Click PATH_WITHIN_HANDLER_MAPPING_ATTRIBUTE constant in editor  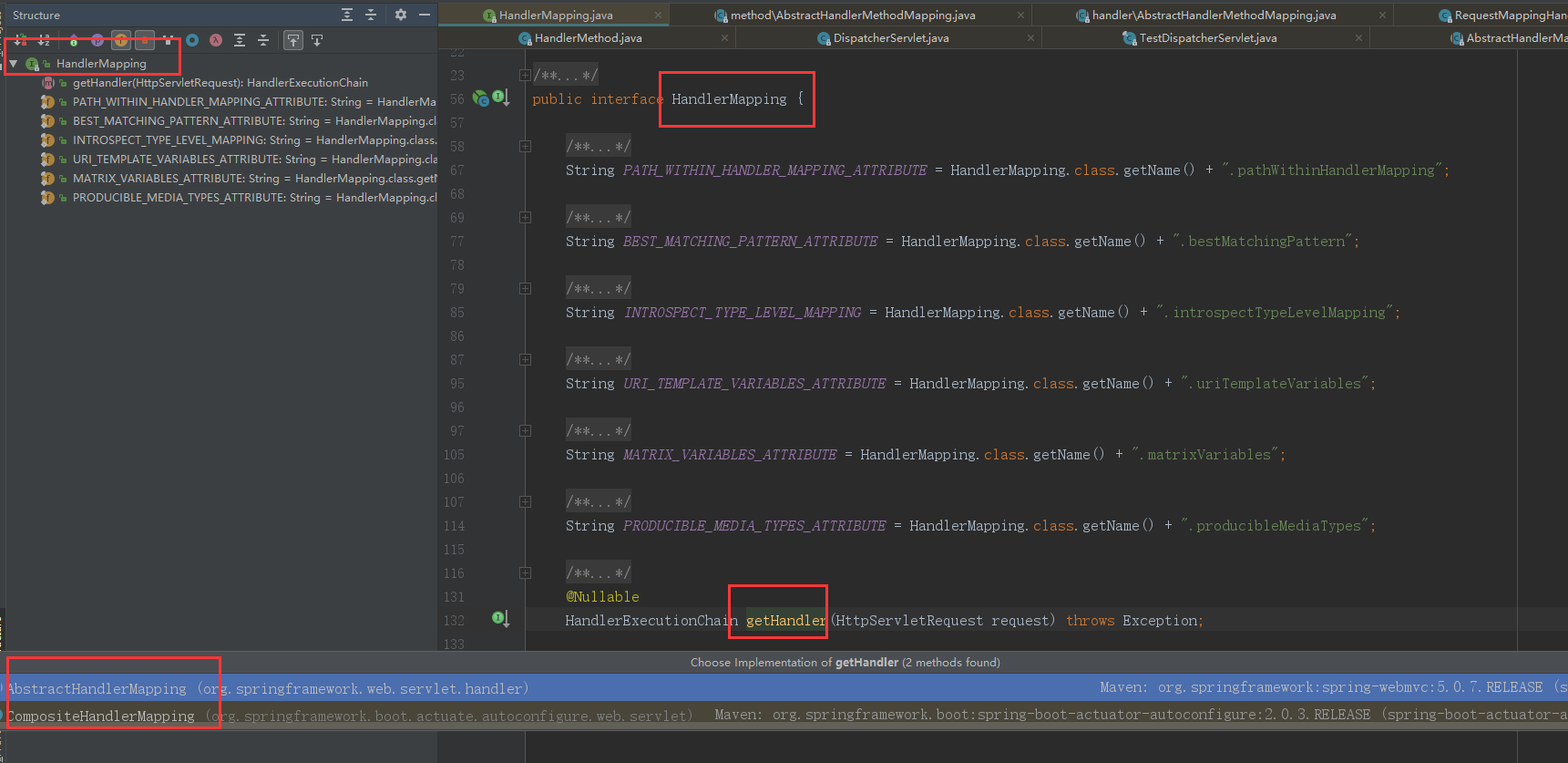click(774, 170)
